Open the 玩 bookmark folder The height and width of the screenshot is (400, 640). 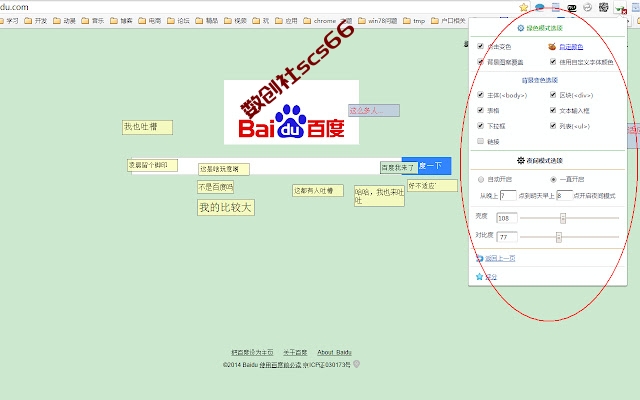(261, 21)
